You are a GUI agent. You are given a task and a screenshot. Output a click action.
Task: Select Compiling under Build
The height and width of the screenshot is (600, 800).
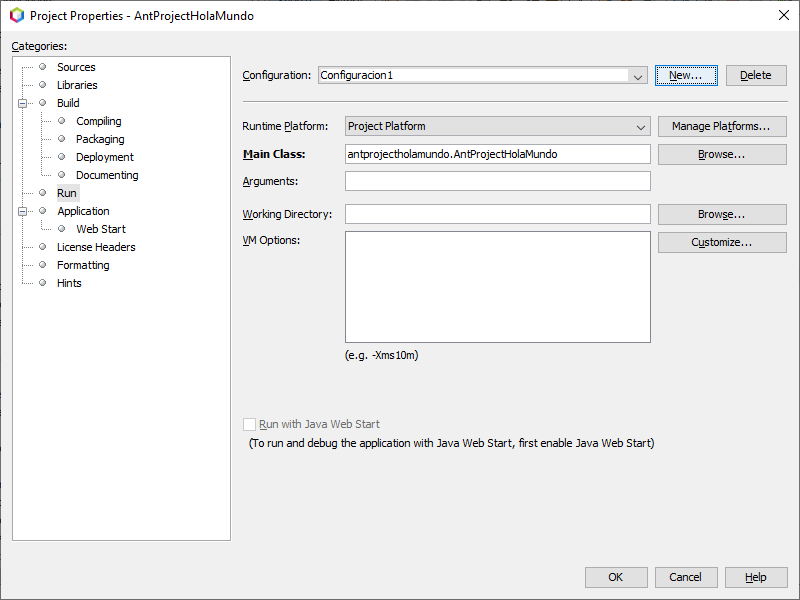tap(98, 121)
